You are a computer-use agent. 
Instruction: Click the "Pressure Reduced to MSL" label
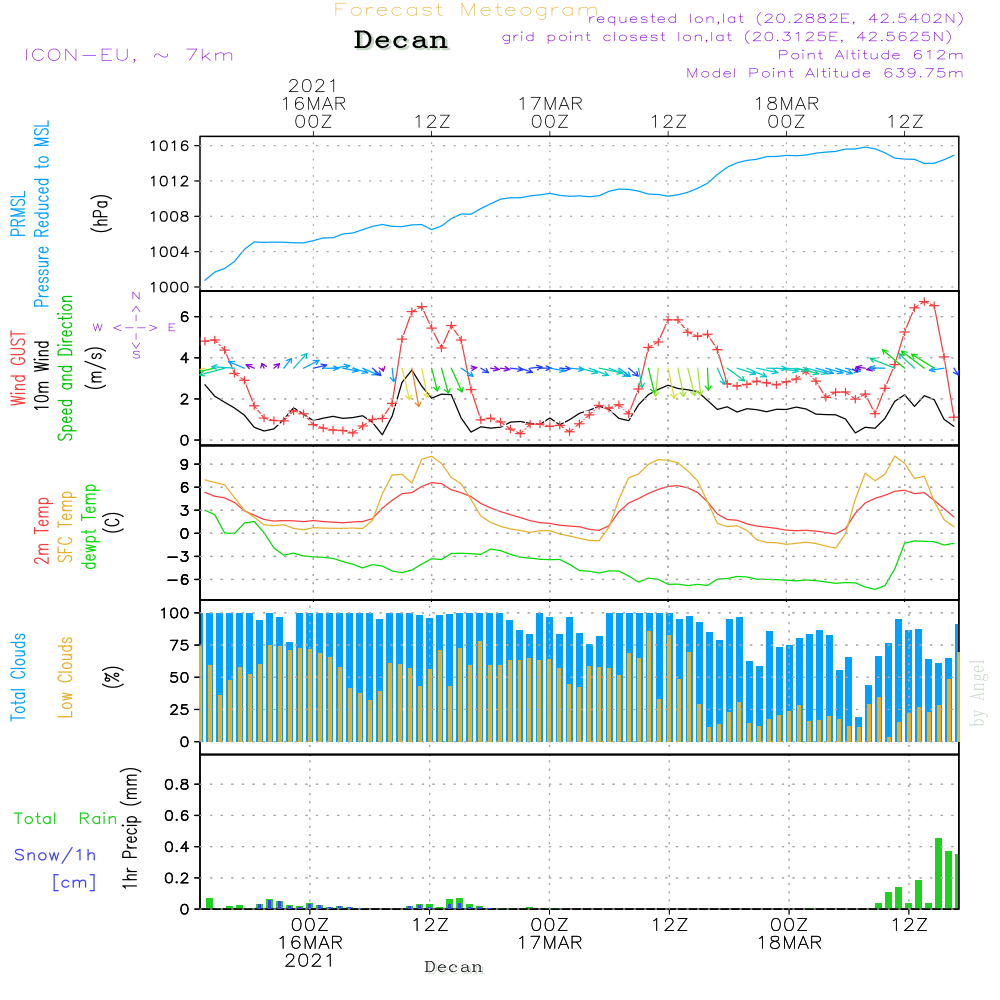(x=41, y=214)
